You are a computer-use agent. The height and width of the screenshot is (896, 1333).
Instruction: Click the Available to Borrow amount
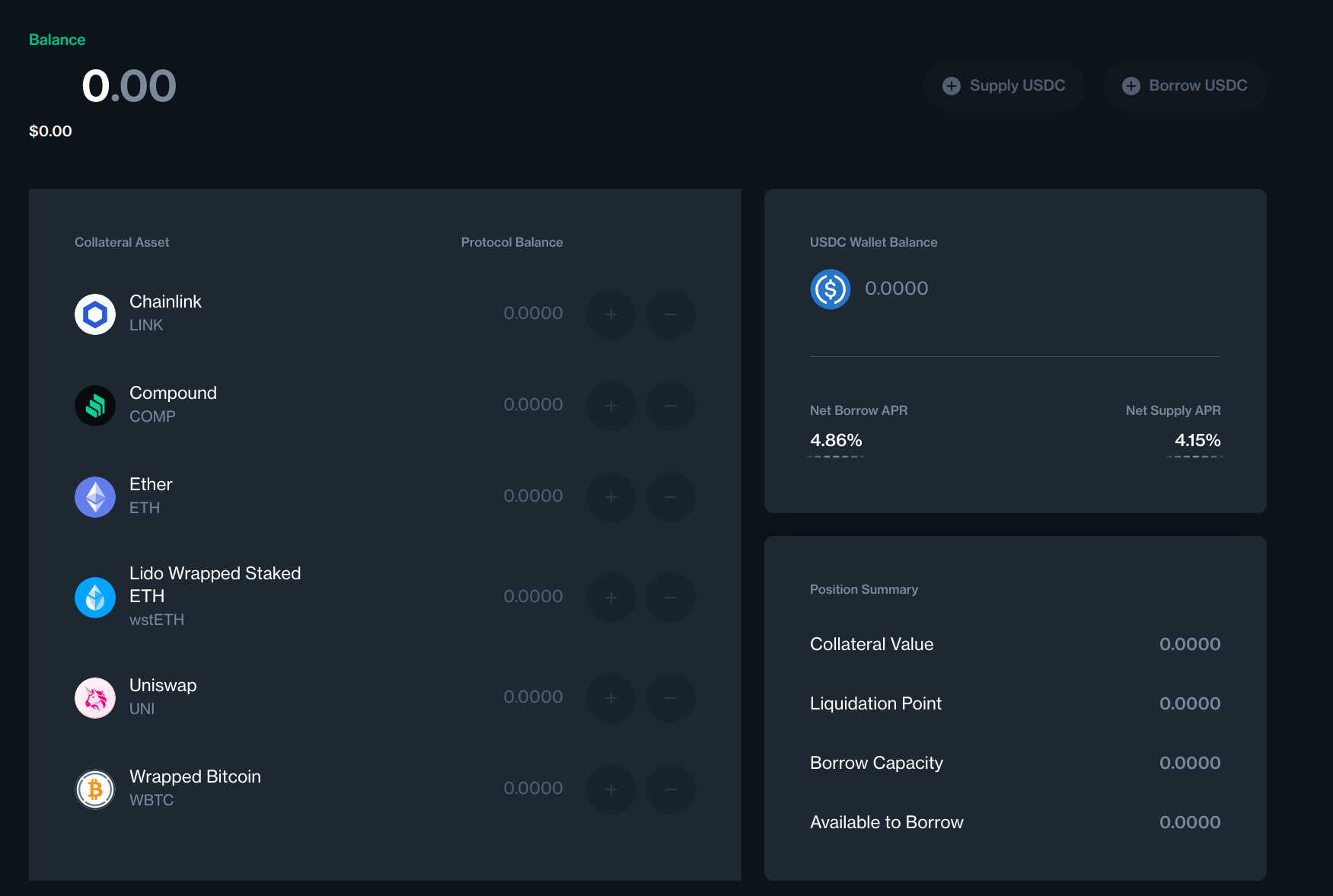1190,822
